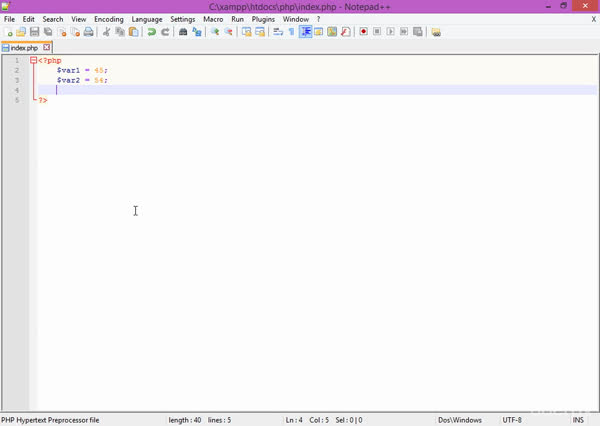Click the Find binoculars icon

pyautogui.click(x=182, y=32)
